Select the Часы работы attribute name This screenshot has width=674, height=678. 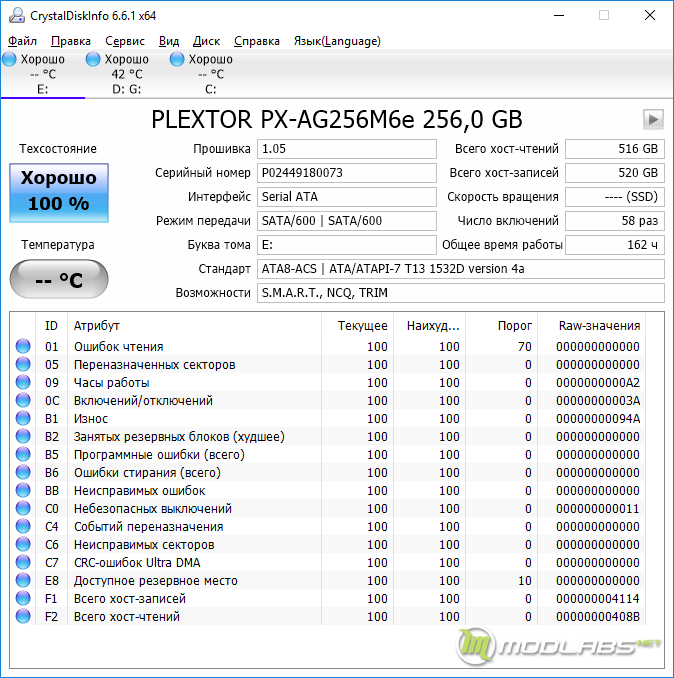click(112, 383)
